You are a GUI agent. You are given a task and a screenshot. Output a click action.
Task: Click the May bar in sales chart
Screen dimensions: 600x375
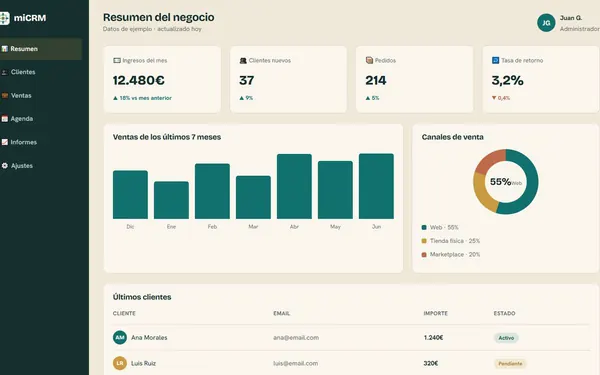[x=335, y=190]
